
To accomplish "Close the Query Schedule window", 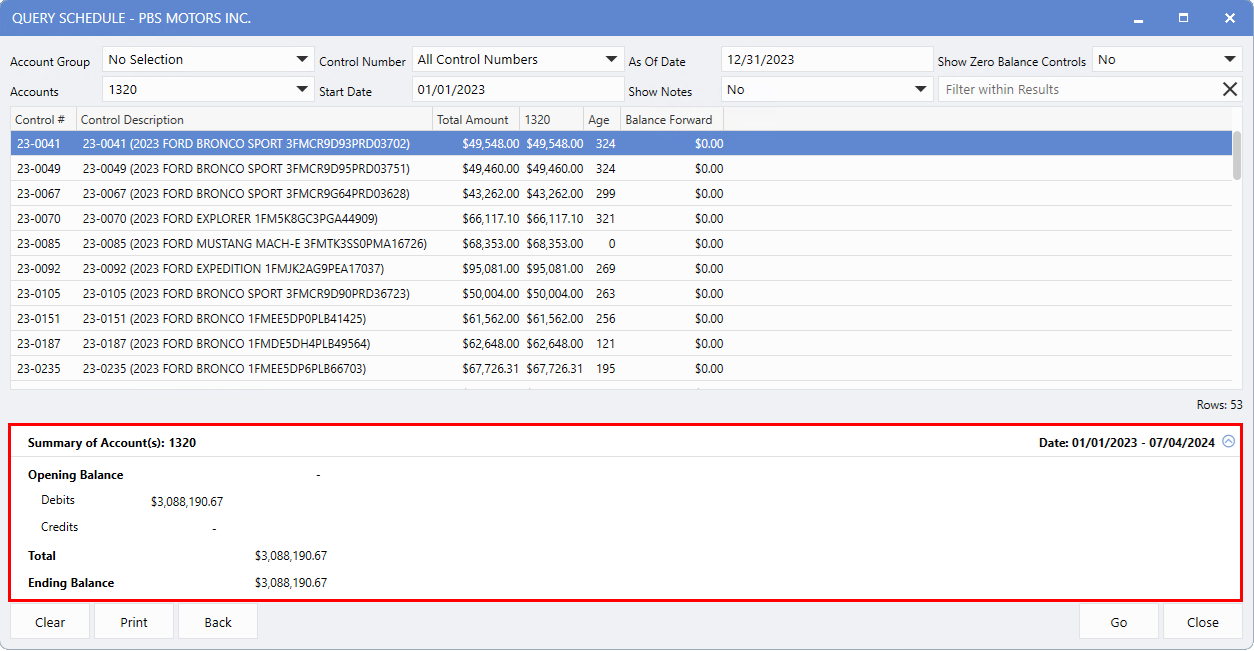I will (x=1230, y=18).
